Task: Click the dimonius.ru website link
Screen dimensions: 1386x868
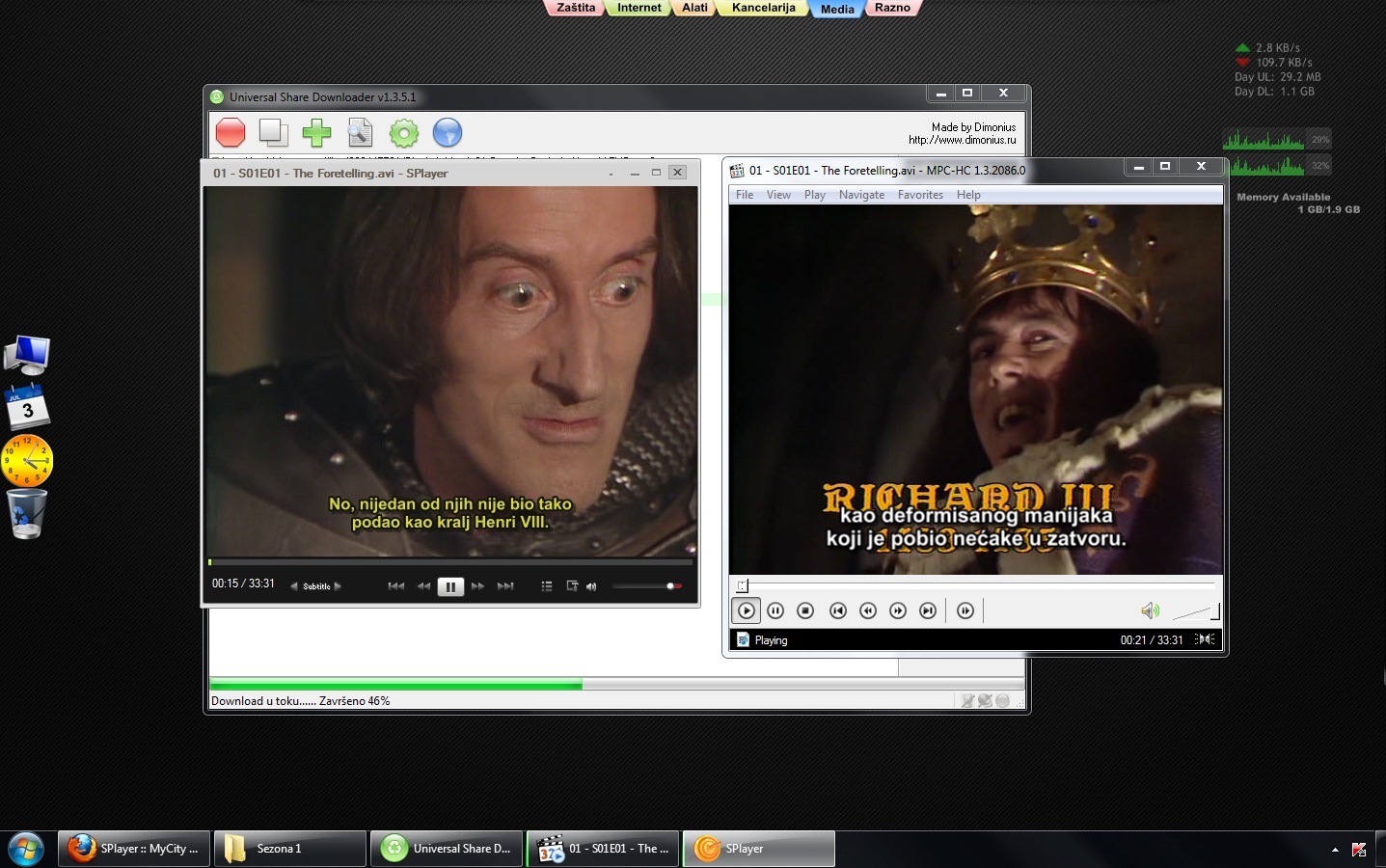Action: click(962, 140)
